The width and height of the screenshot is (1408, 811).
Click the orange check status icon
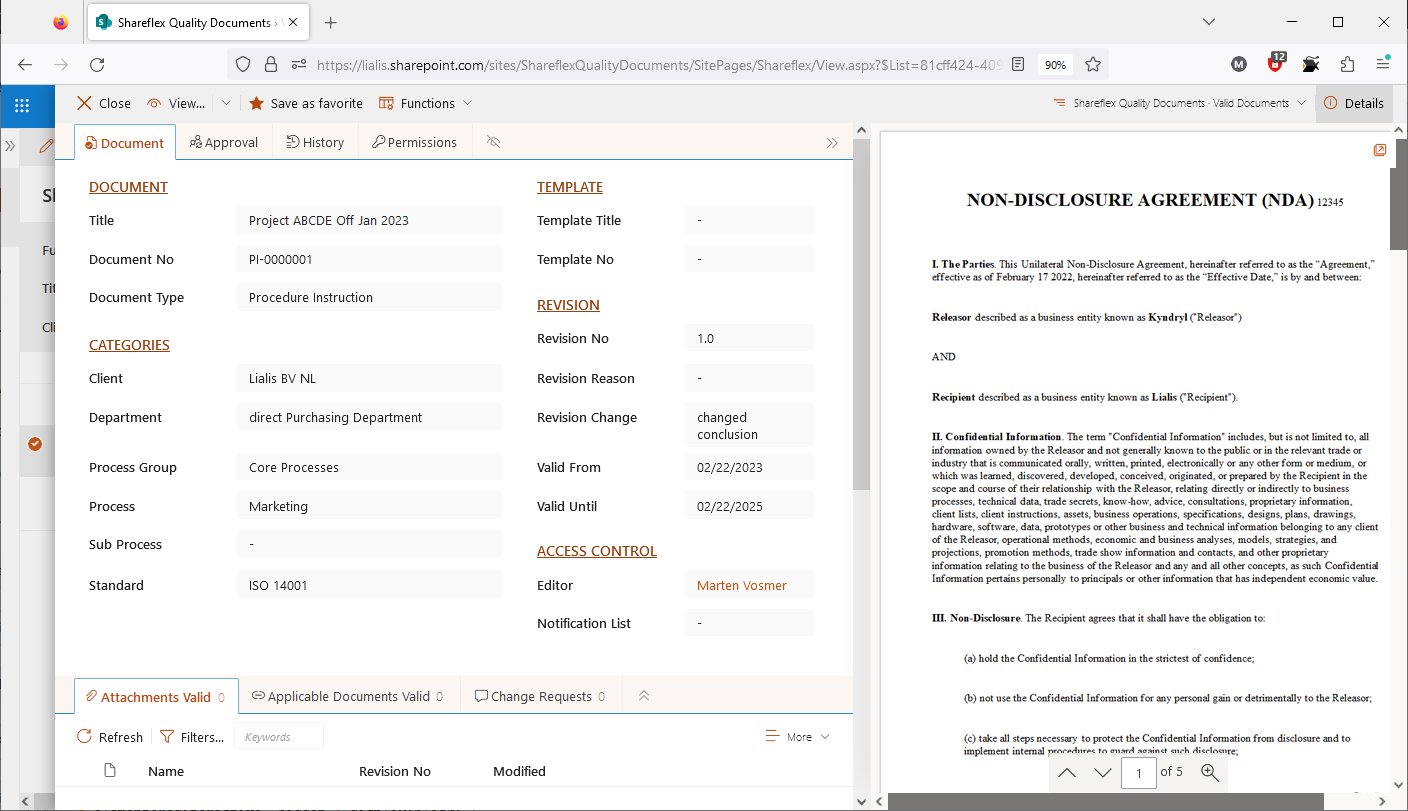coord(35,444)
